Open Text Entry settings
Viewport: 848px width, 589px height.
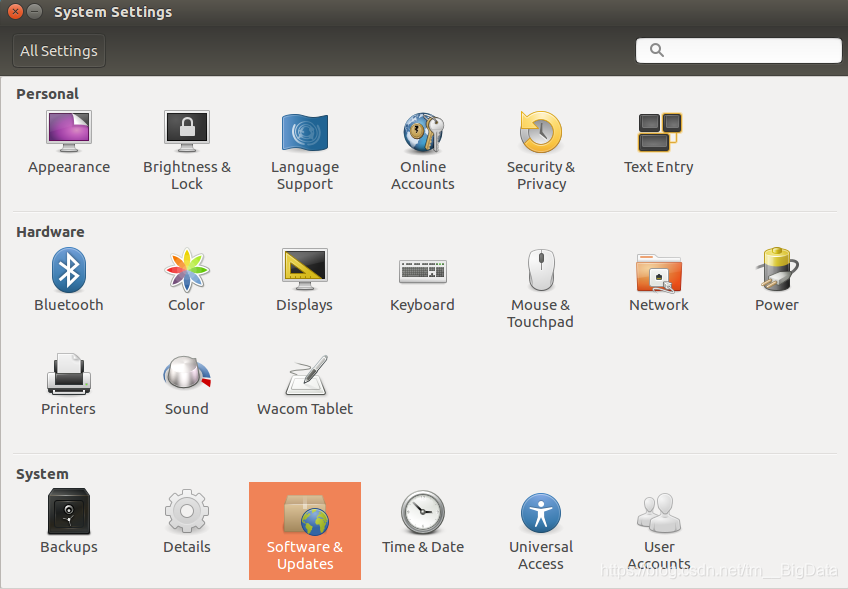(659, 143)
